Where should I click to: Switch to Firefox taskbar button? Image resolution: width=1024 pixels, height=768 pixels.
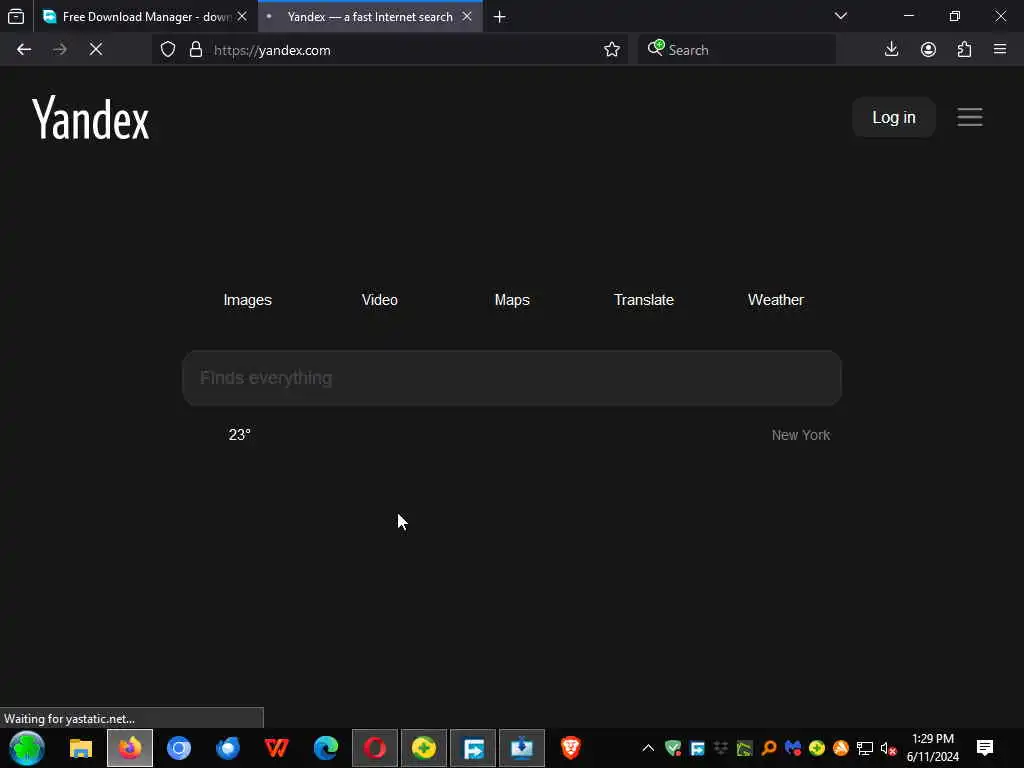pyautogui.click(x=130, y=748)
